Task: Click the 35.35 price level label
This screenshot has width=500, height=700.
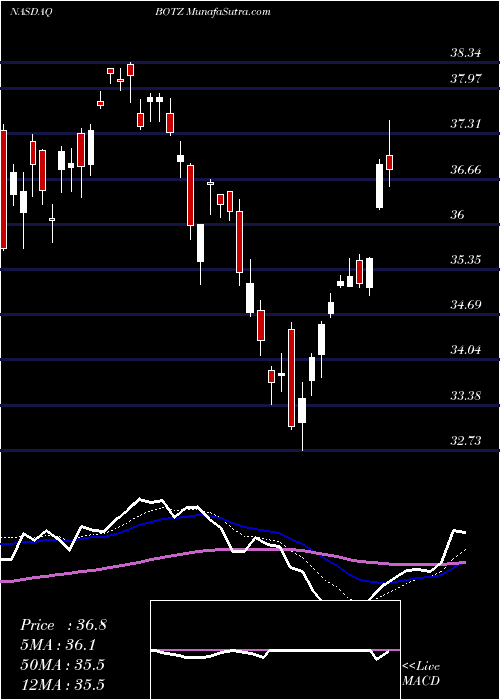Action: point(466,259)
